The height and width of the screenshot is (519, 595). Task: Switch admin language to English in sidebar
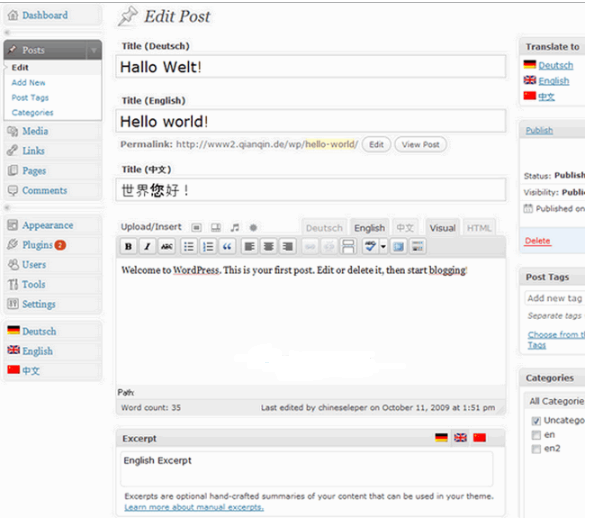(37, 351)
